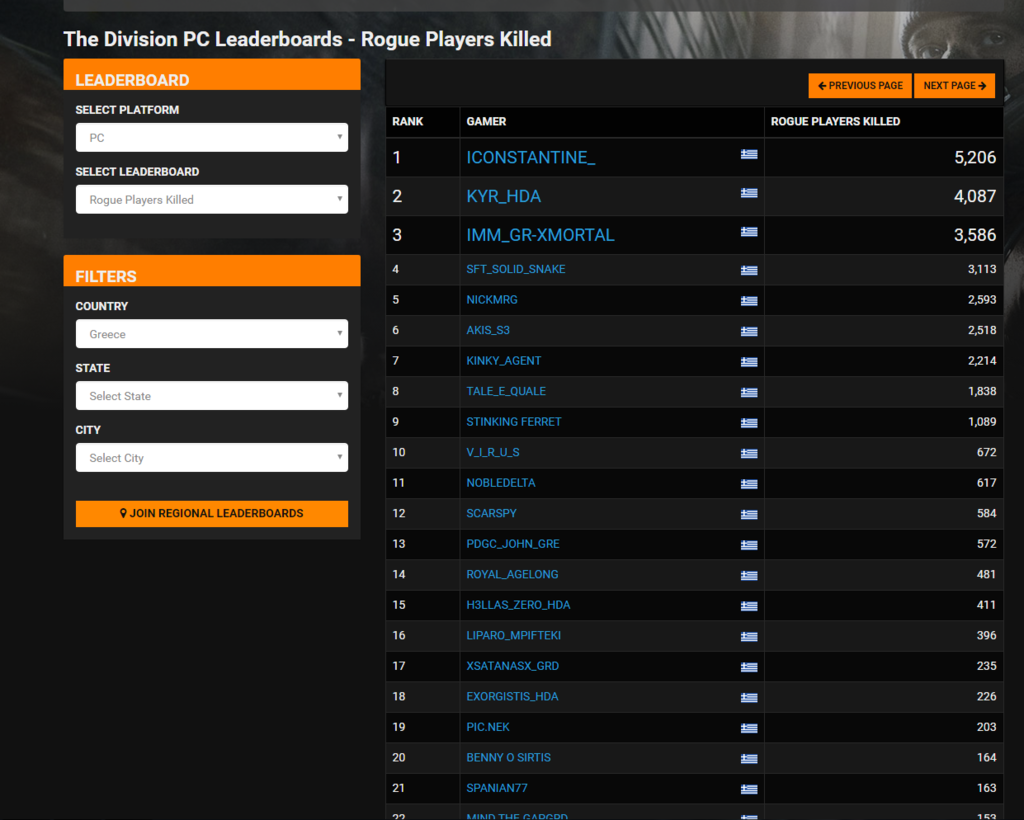Click the flag icon in SFT_SOLID_SNAKE row
Screen dimensions: 1024x820
tap(748, 270)
